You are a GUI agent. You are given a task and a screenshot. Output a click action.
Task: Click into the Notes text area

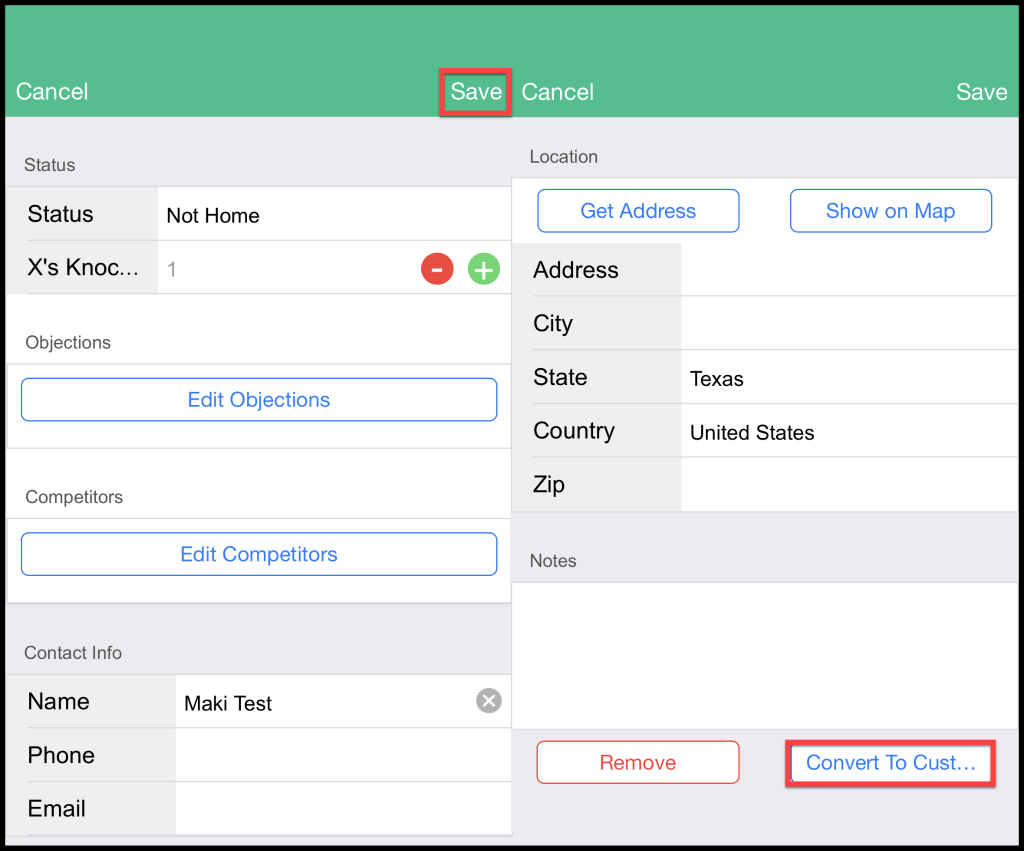(x=765, y=655)
